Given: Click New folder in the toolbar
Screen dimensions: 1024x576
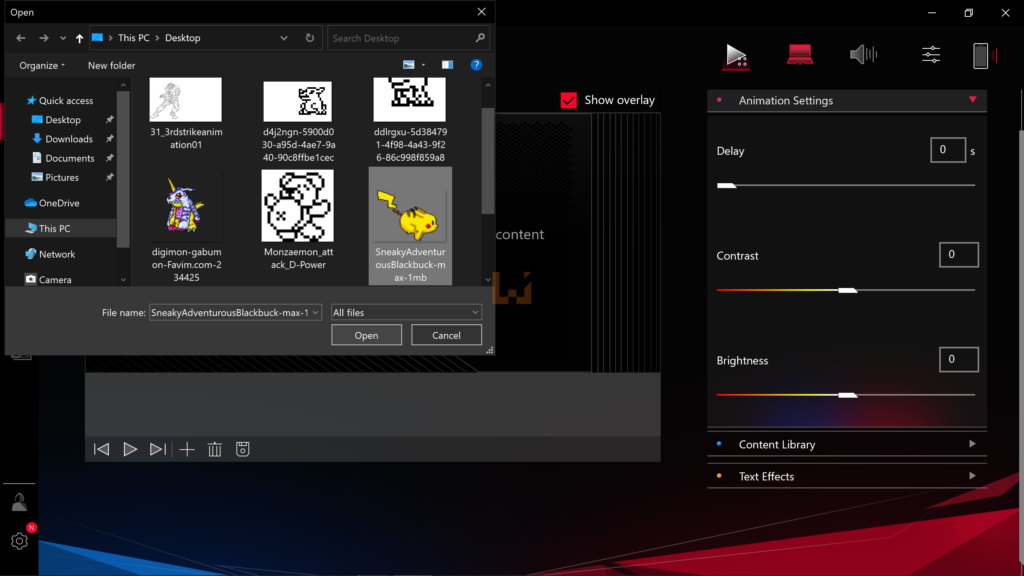Looking at the screenshot, I should click(112, 65).
